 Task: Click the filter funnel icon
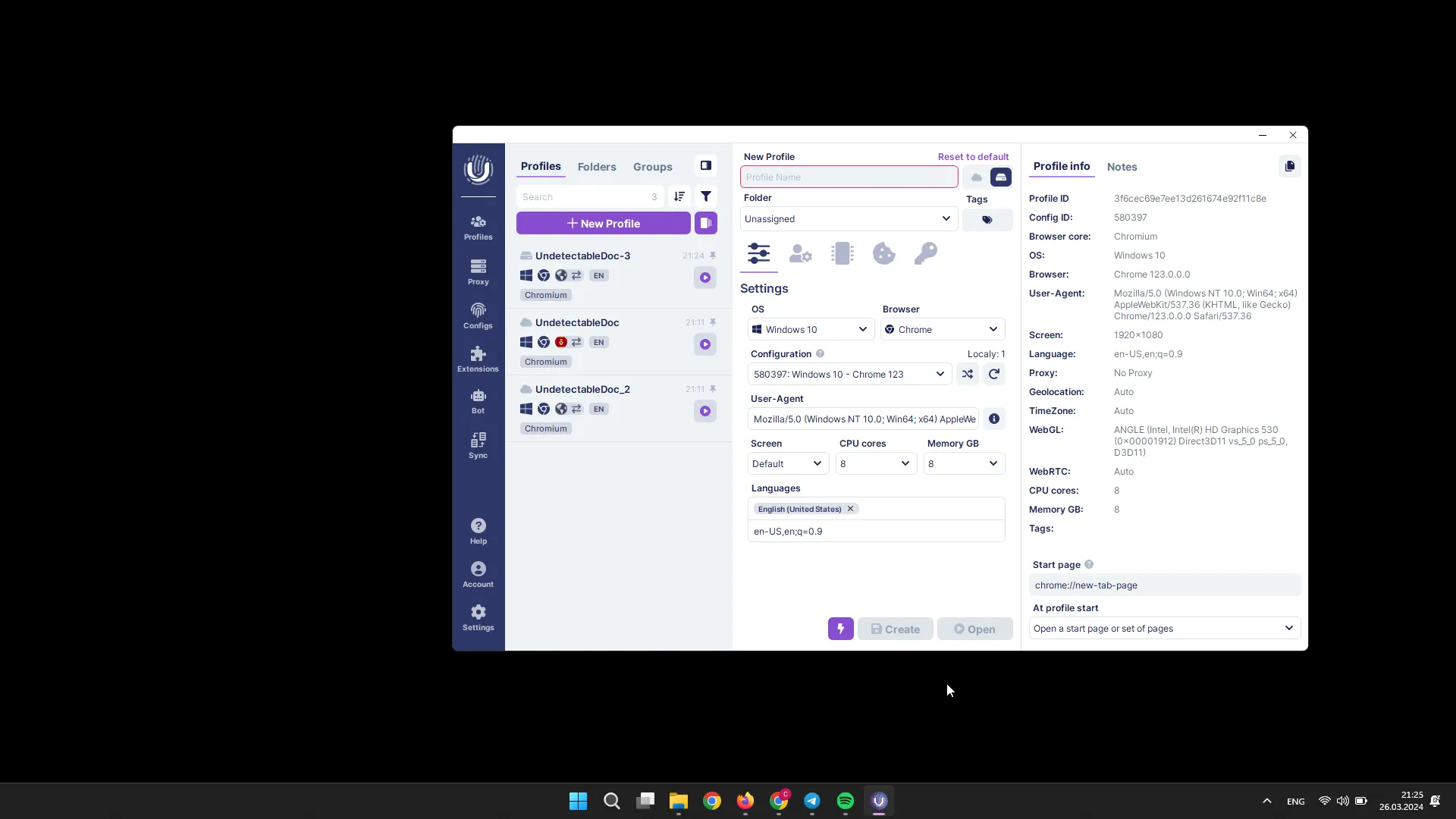pyautogui.click(x=706, y=196)
